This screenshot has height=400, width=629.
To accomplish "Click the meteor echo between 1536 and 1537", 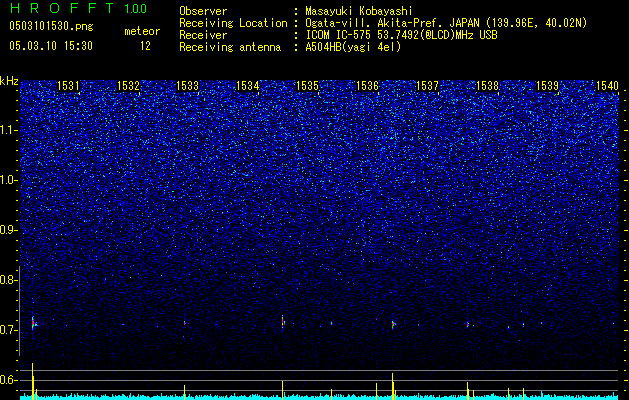I will pos(393,324).
